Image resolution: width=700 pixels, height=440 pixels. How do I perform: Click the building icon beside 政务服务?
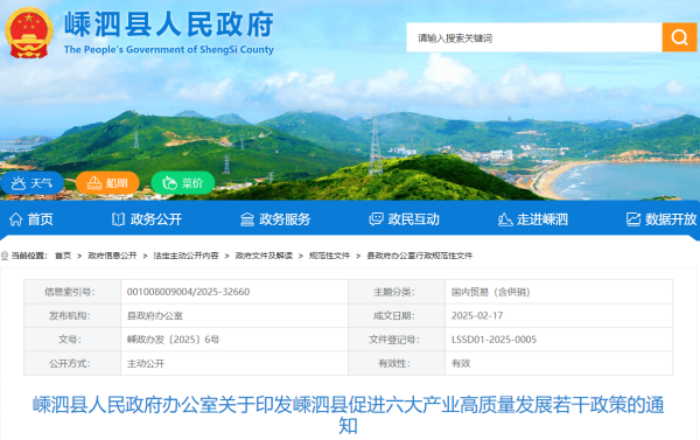[x=247, y=219]
